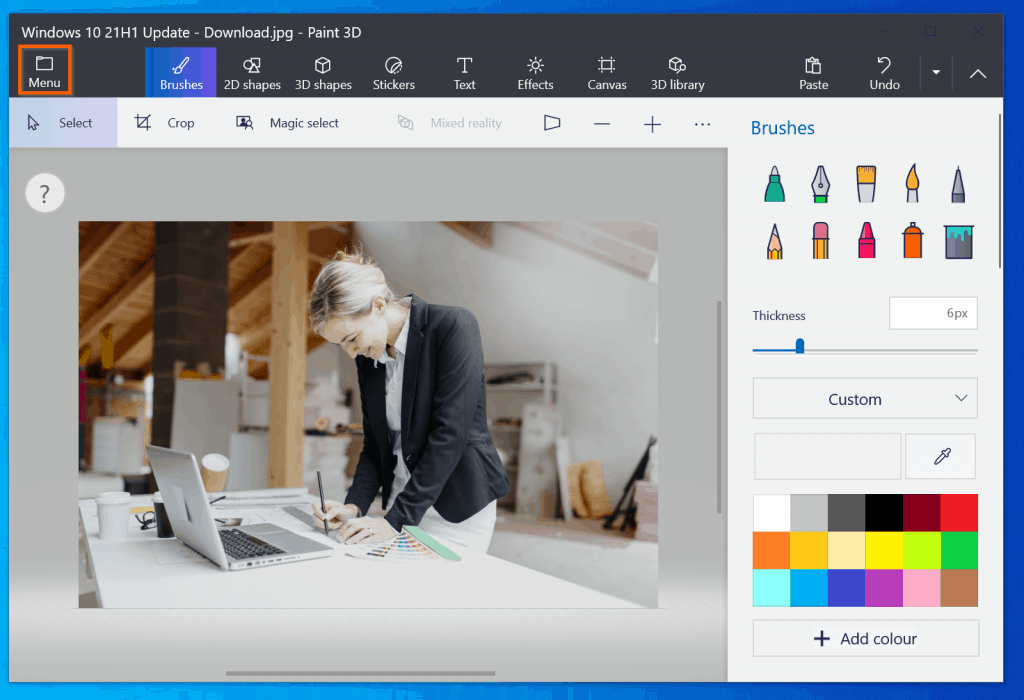
Task: Pick the bright red colour swatch
Action: pos(959,513)
